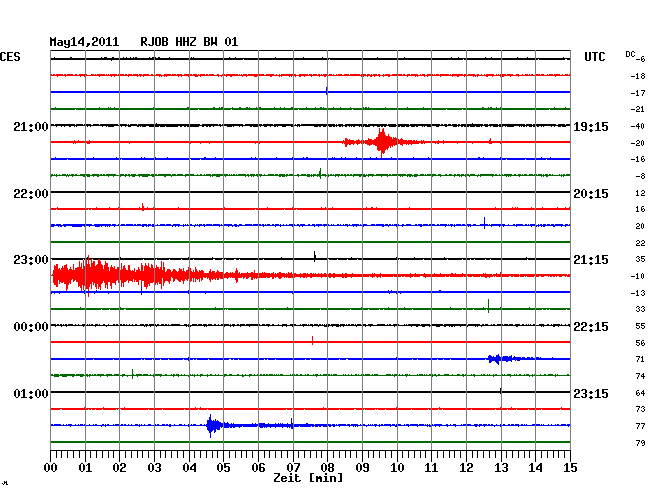The height and width of the screenshot is (494, 650).
Task: Select the DC value -21
Action: tap(638, 109)
